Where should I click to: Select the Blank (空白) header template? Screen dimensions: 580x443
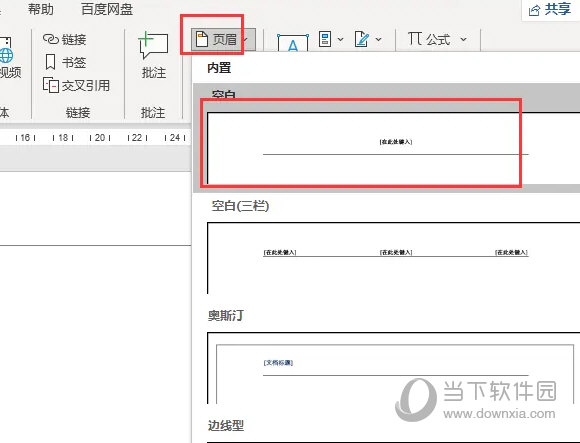pyautogui.click(x=386, y=138)
